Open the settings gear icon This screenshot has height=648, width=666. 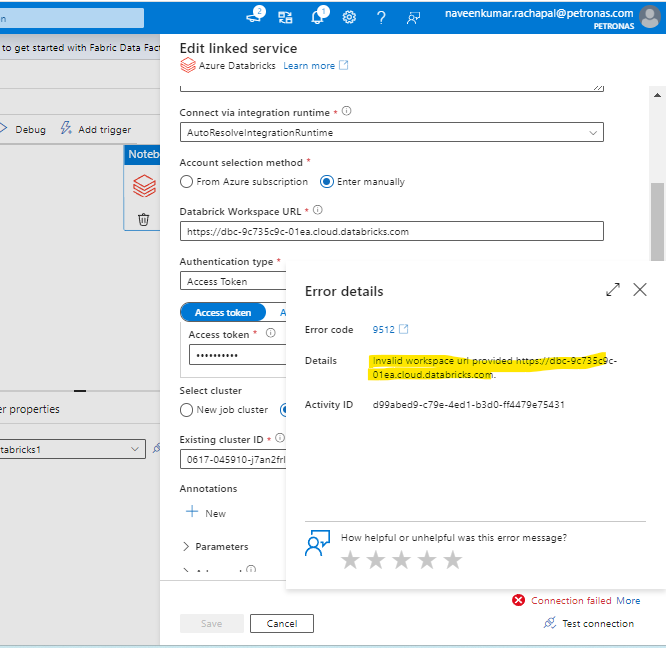coord(349,17)
